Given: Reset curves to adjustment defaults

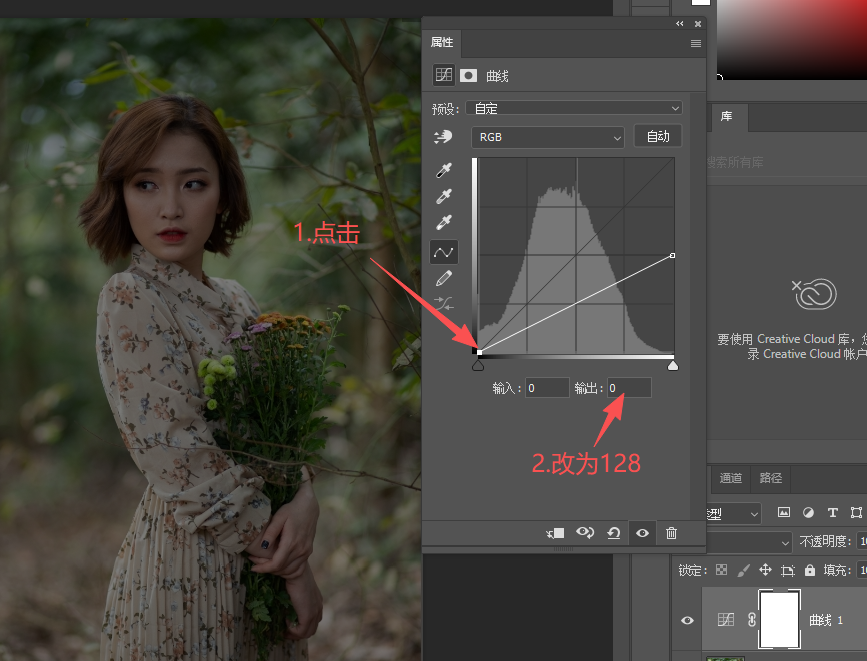Looking at the screenshot, I should (614, 533).
